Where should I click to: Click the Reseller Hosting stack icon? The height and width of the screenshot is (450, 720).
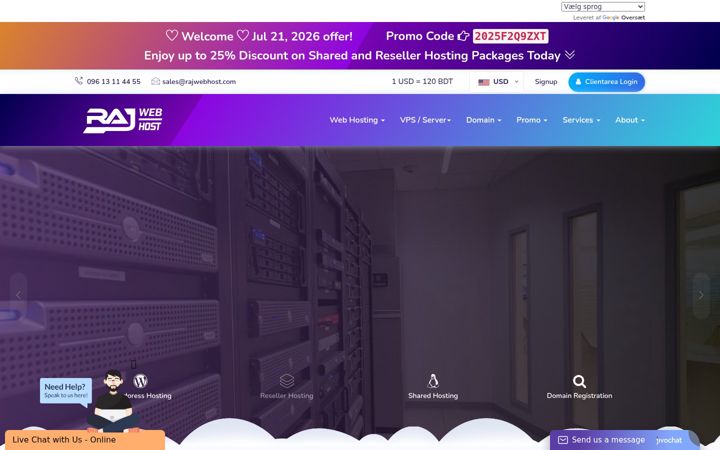click(x=287, y=381)
